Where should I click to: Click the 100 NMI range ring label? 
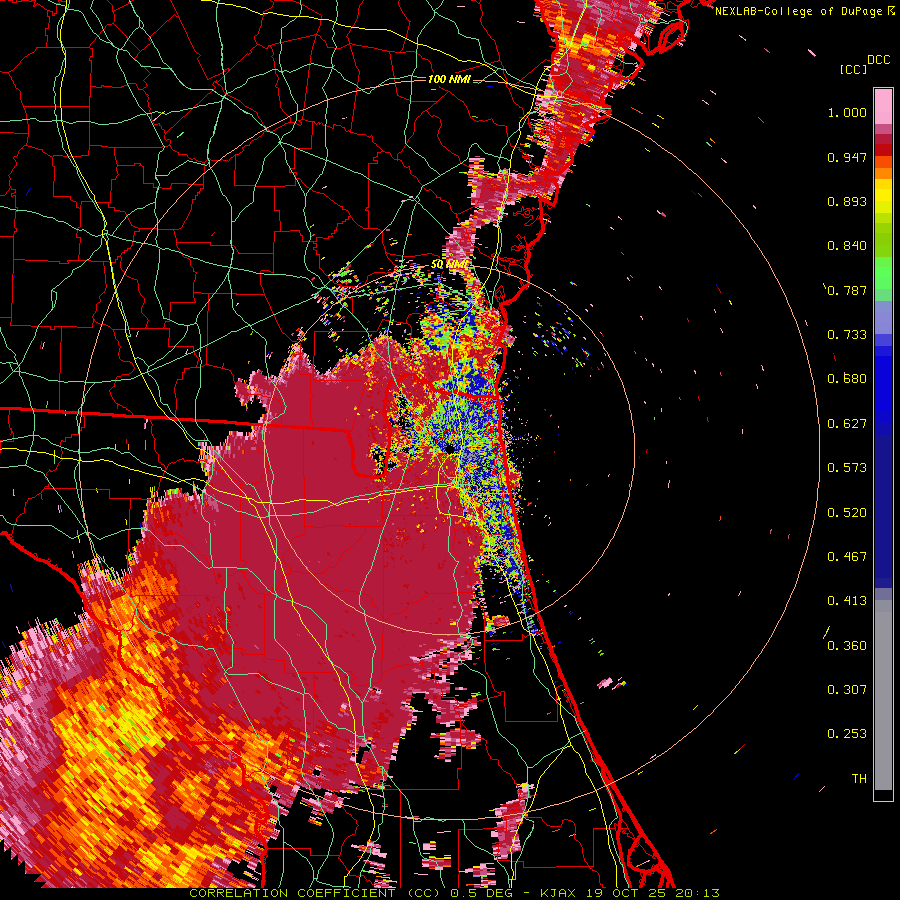(x=449, y=79)
